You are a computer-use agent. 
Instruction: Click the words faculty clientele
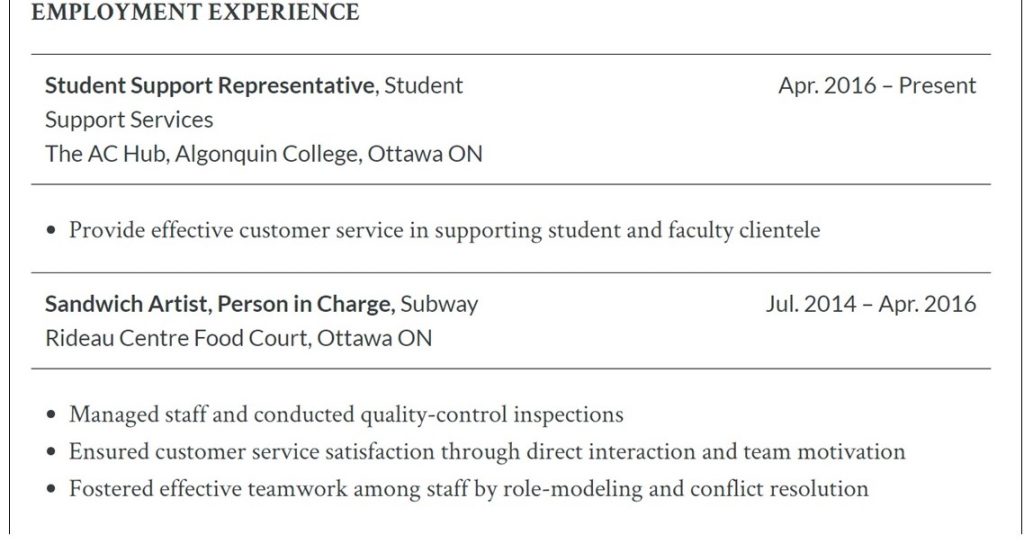(744, 231)
